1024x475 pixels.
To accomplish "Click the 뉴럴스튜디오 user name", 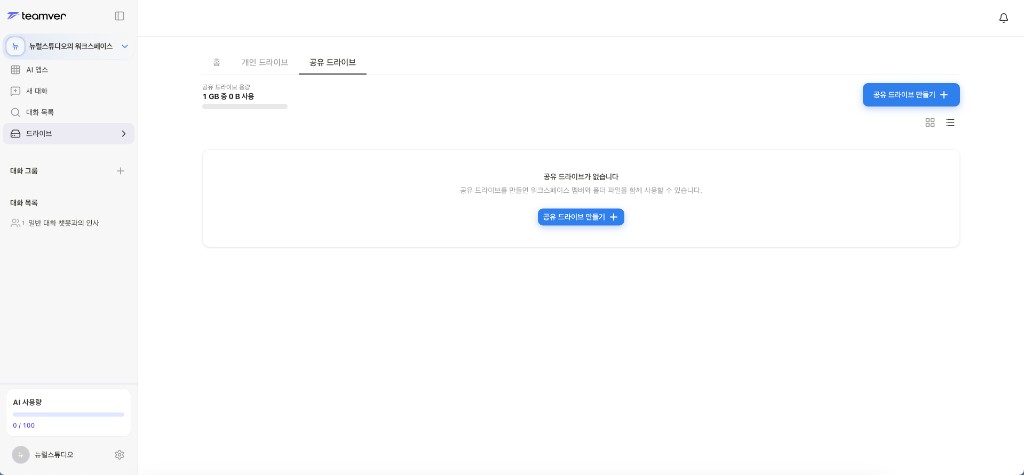I will click(x=54, y=455).
